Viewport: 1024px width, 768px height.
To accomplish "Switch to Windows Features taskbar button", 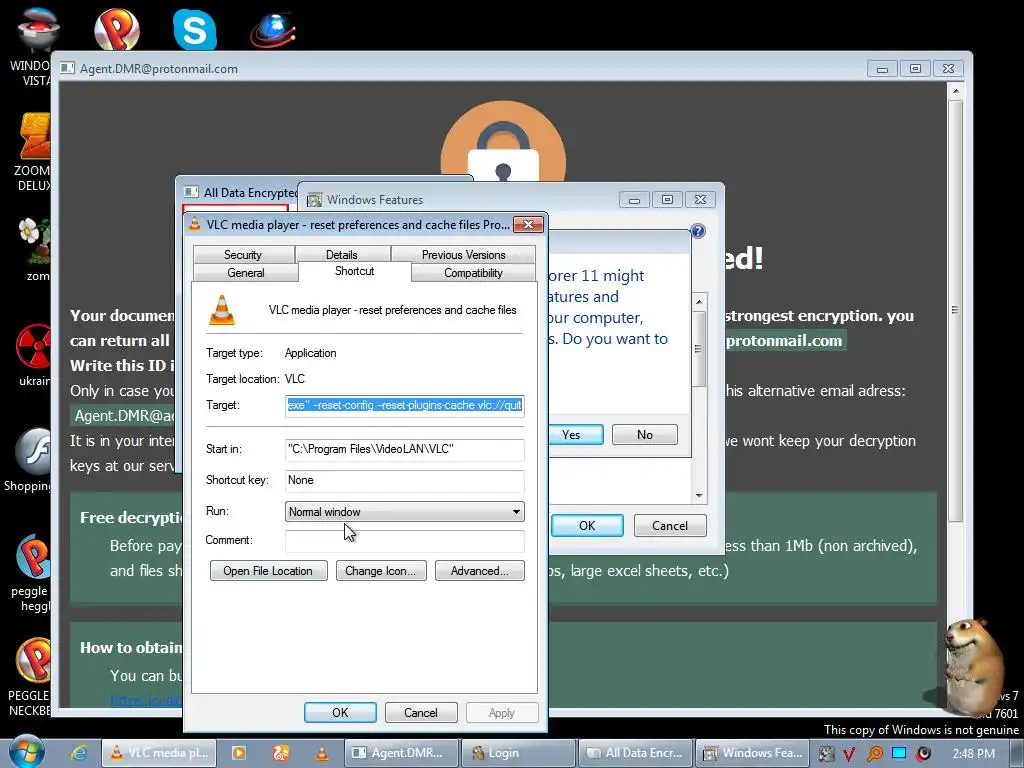I will [752, 753].
